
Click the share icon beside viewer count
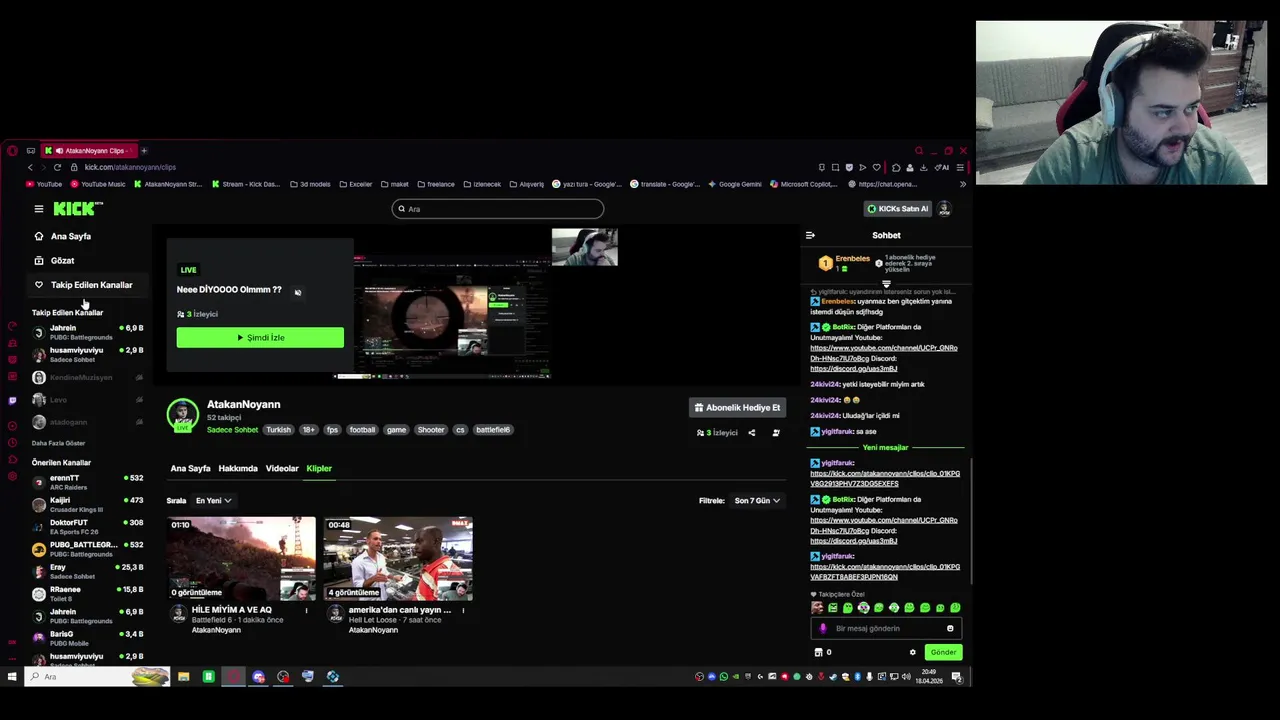[751, 433]
